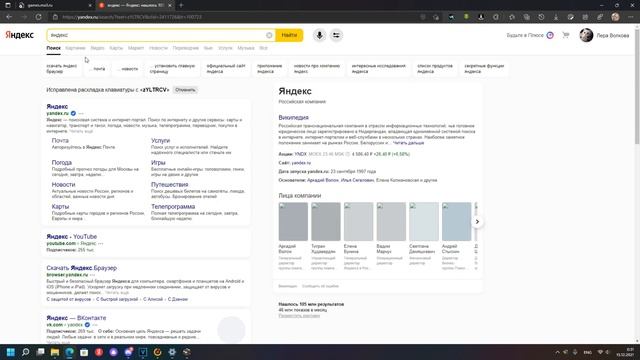640x360 pixels.
Task: Open the actions menu on the yandex.ru result
Action: point(81,113)
